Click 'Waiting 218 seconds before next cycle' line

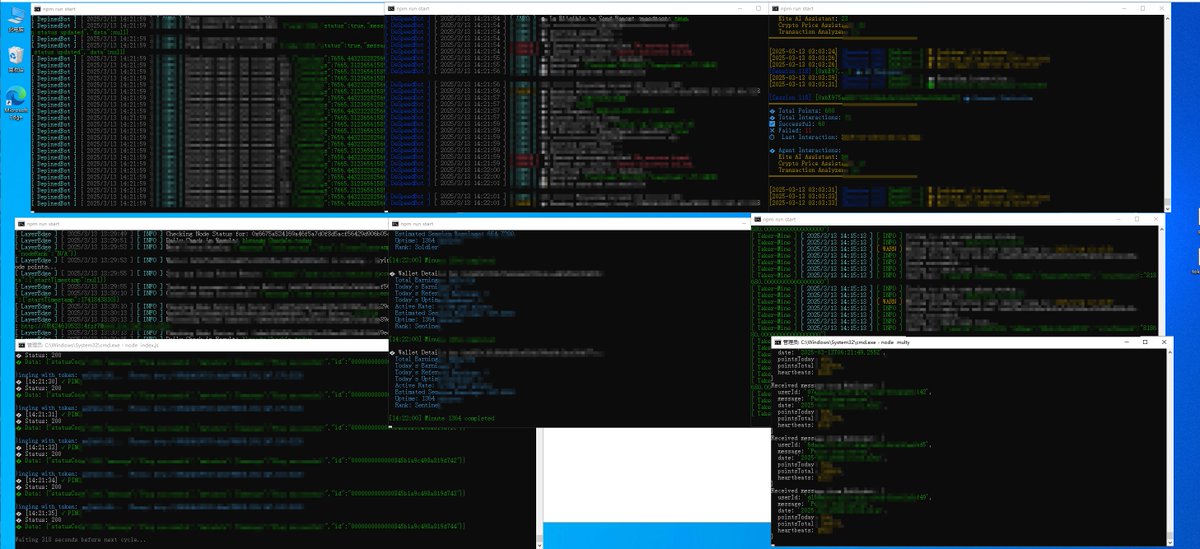(79, 540)
